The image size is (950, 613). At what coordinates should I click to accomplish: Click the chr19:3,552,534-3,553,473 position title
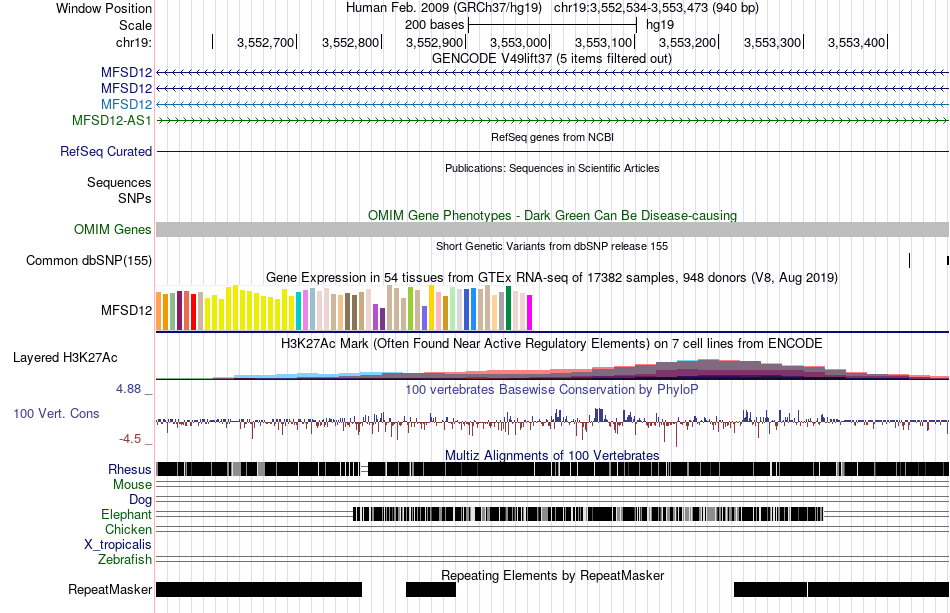click(x=656, y=8)
